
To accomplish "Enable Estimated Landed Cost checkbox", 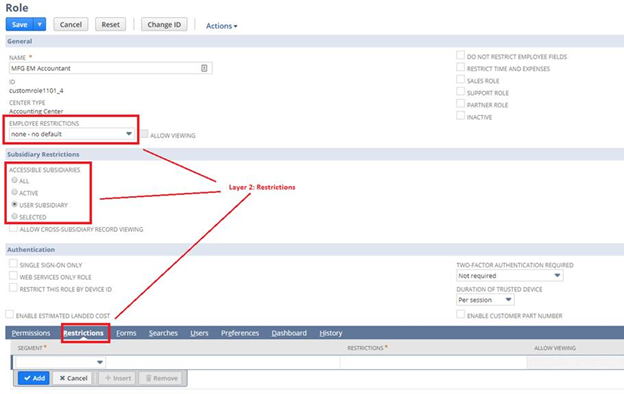I will [10, 314].
